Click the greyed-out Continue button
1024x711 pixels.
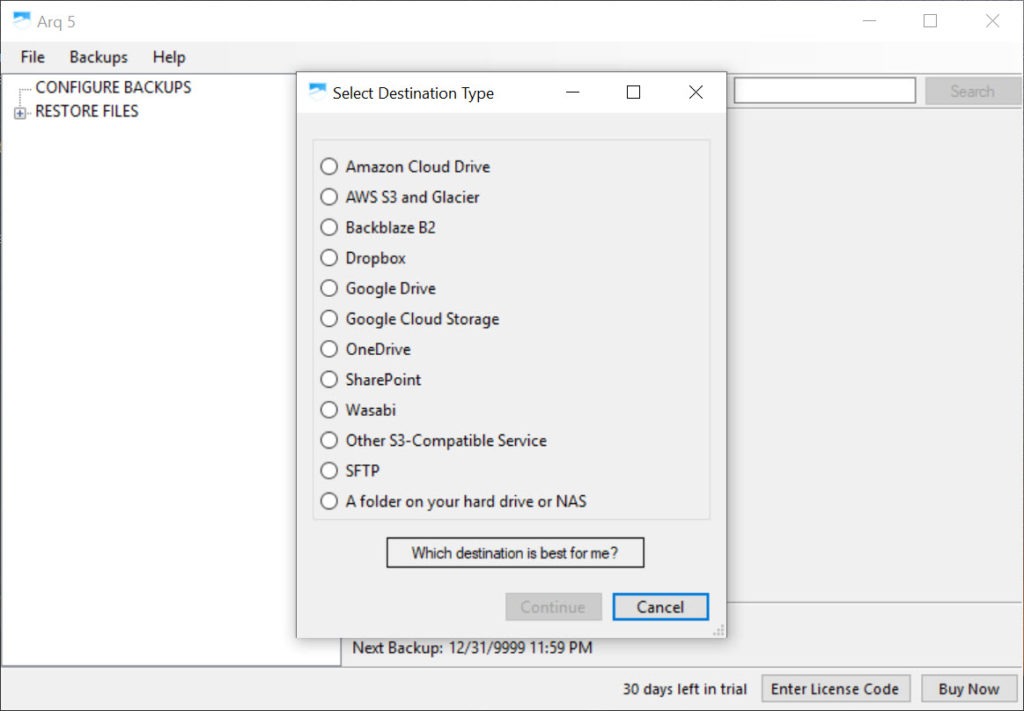[x=553, y=607]
